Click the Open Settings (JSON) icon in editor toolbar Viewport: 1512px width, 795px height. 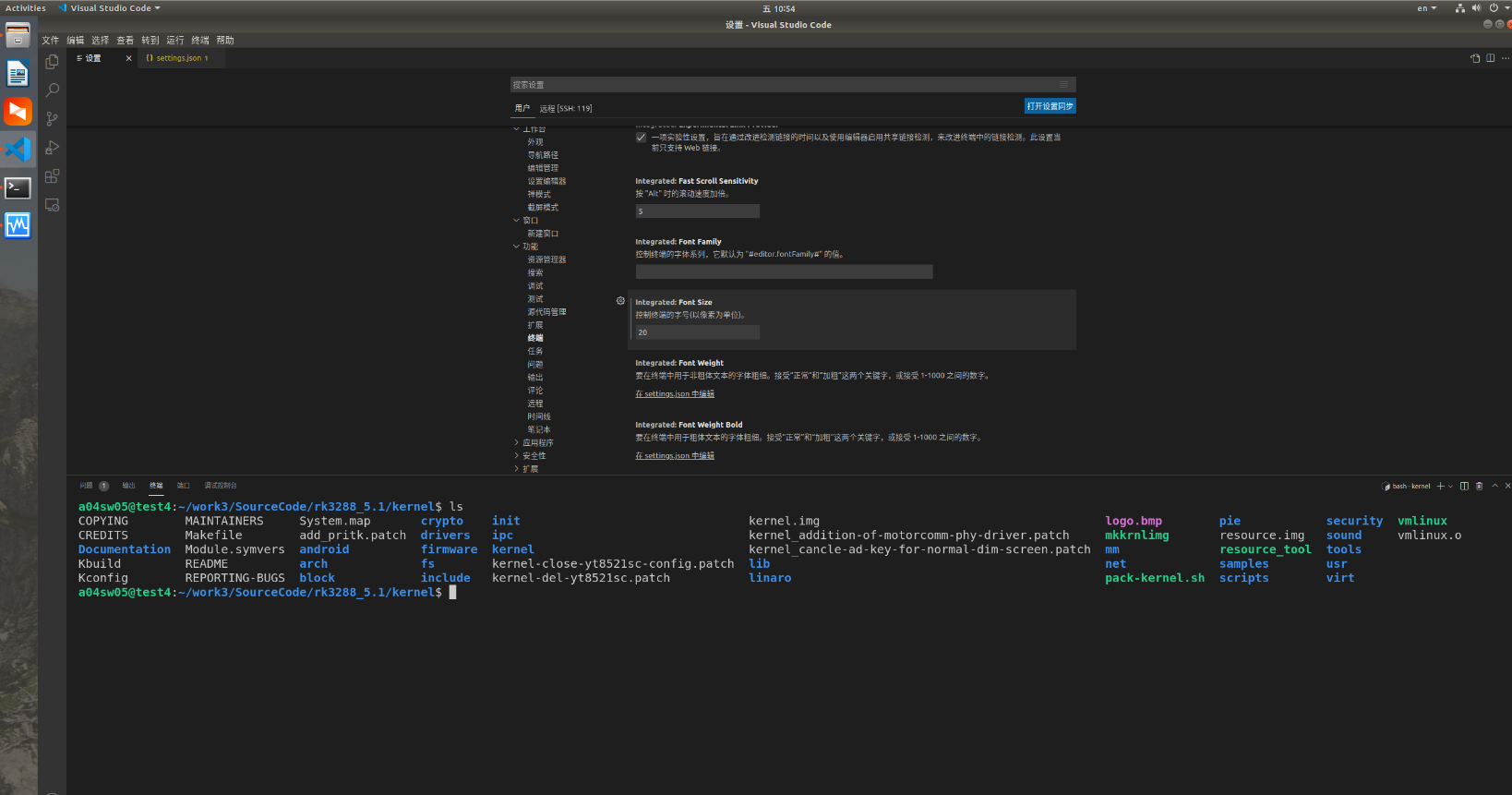1475,58
